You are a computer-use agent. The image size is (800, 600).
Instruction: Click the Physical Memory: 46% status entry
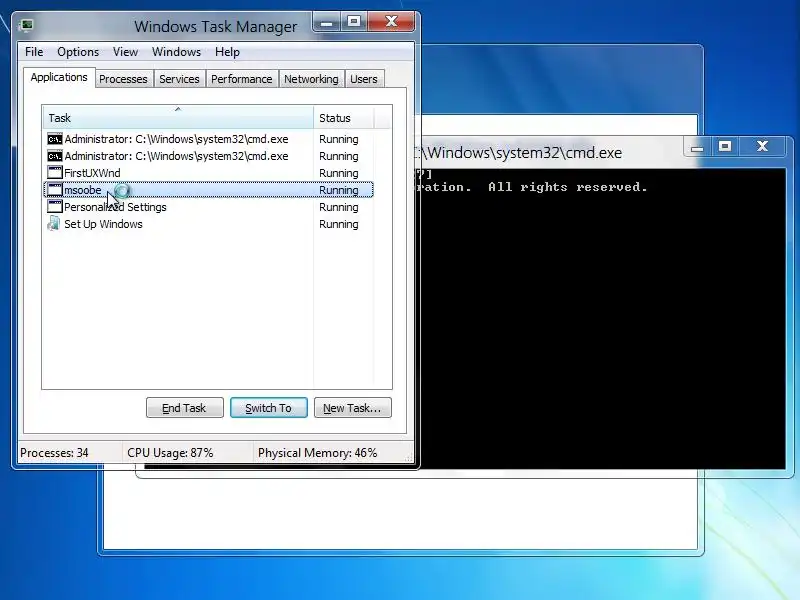click(x=317, y=453)
